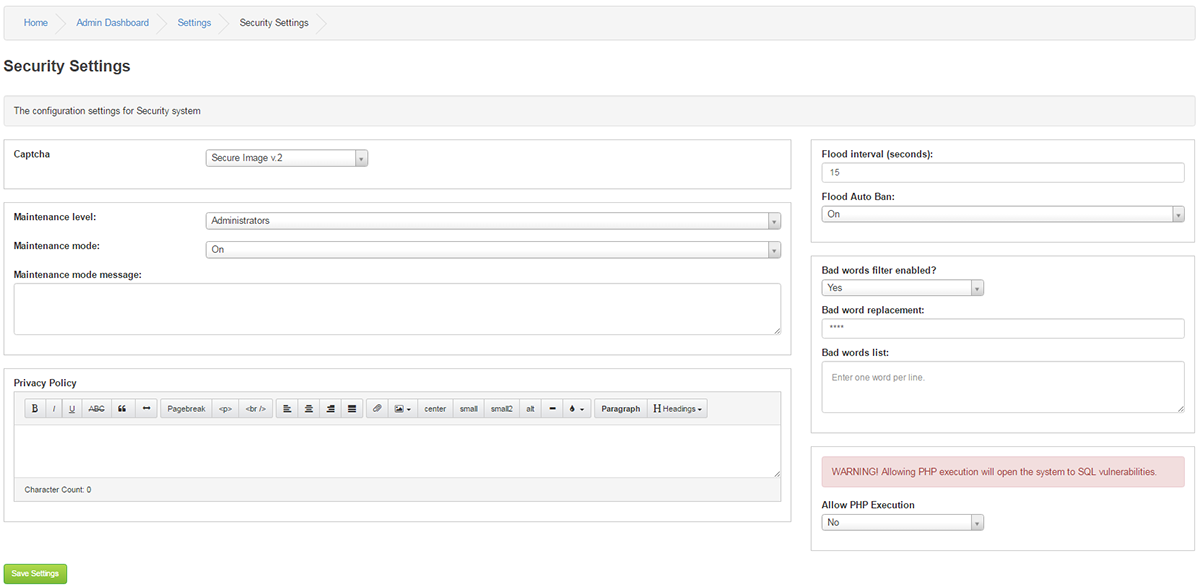Open the text color droplet menu
The height and width of the screenshot is (587, 1200).
pos(577,408)
